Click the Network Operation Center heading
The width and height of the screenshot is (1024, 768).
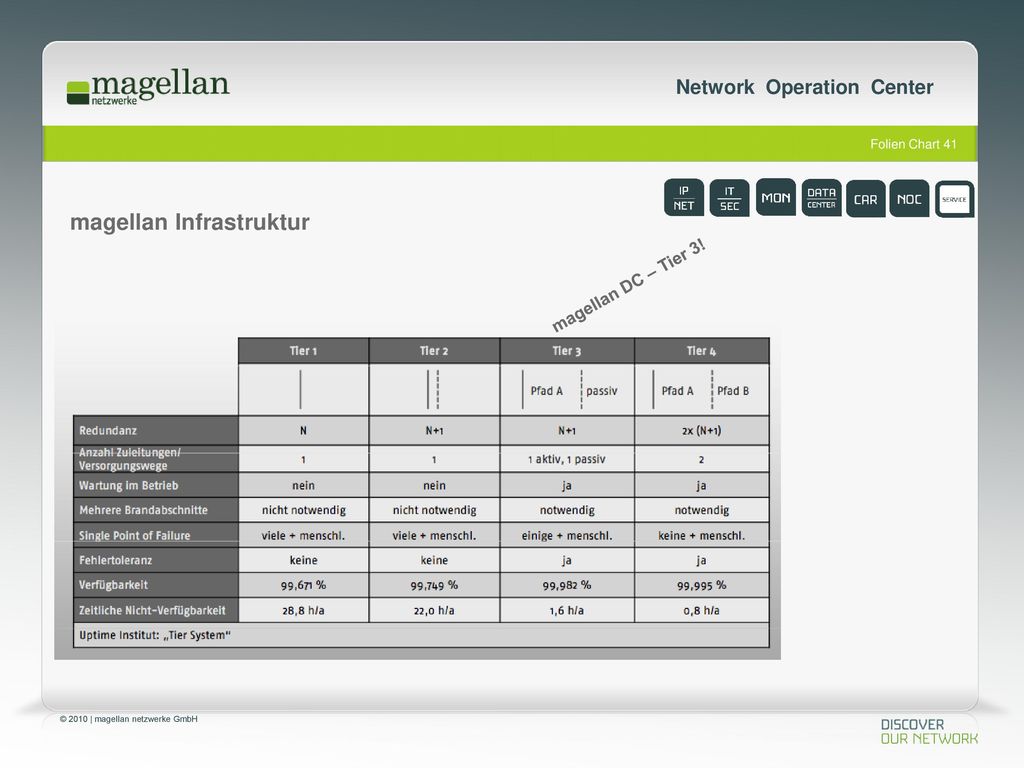(x=805, y=87)
